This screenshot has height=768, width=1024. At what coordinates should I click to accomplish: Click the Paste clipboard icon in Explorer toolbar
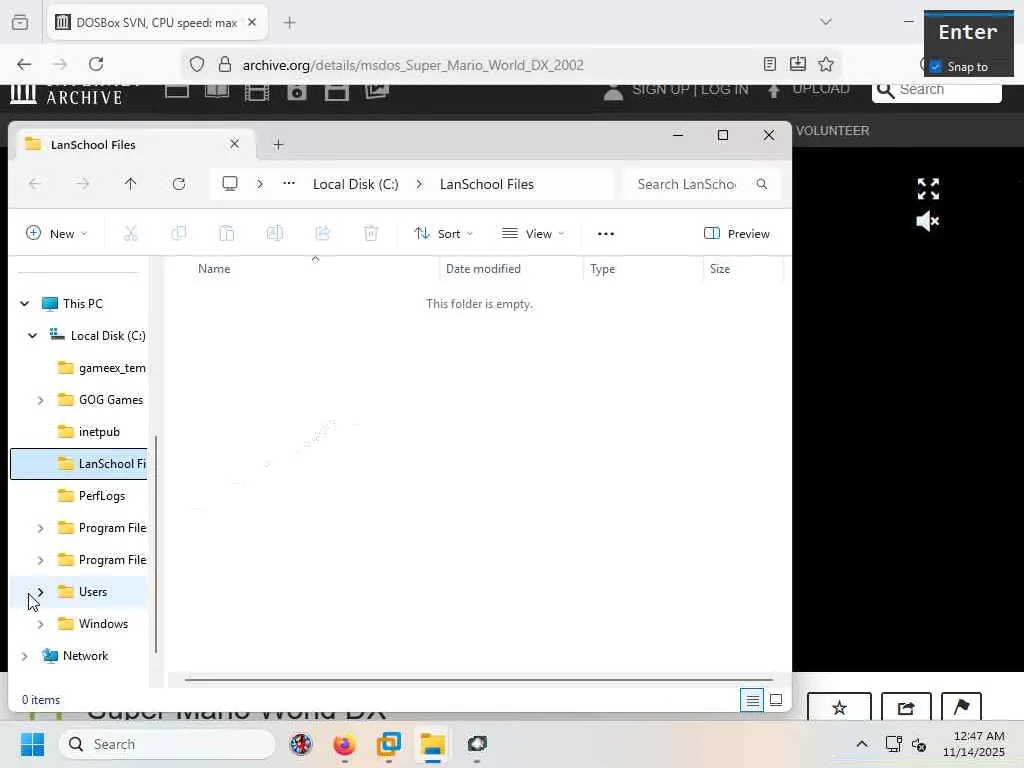click(x=227, y=233)
